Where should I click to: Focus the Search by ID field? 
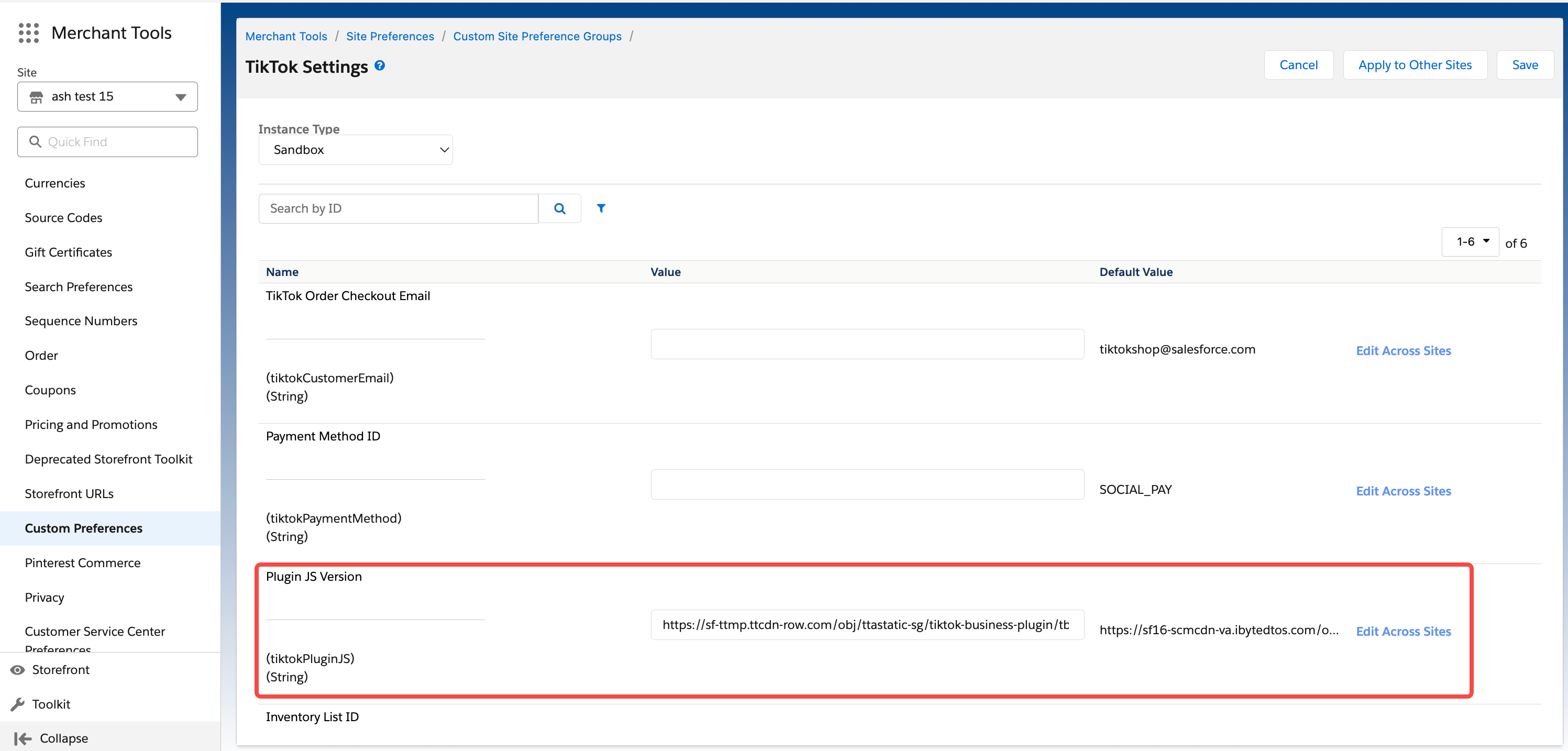398,209
